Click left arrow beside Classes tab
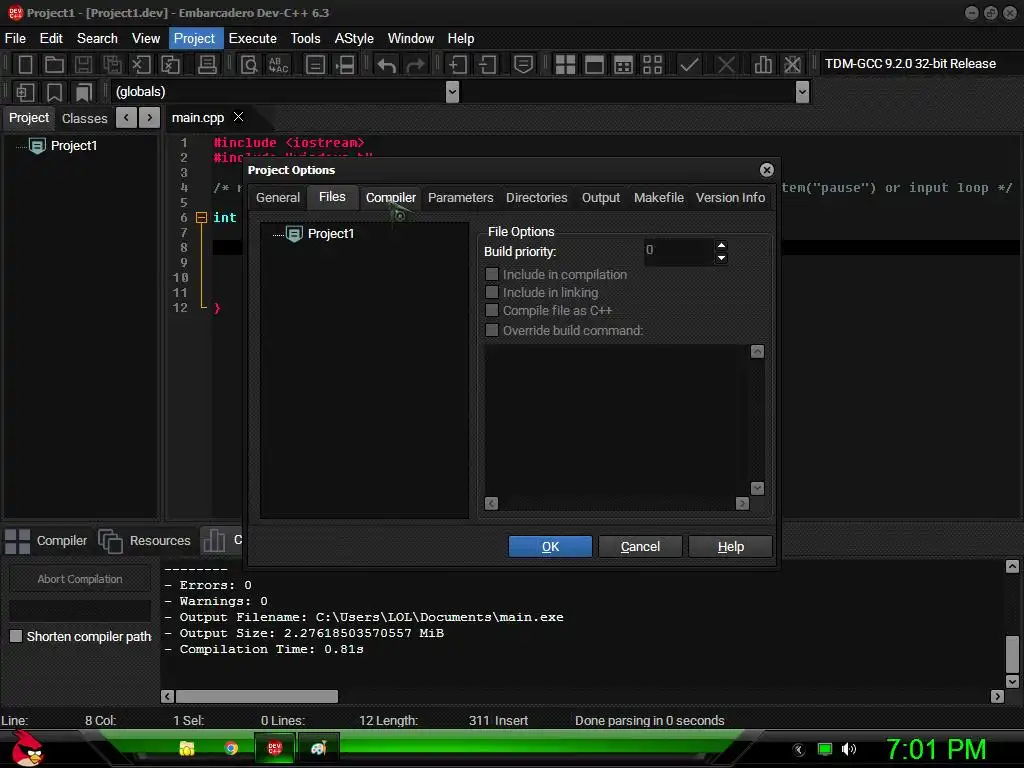1024x768 pixels. click(126, 118)
